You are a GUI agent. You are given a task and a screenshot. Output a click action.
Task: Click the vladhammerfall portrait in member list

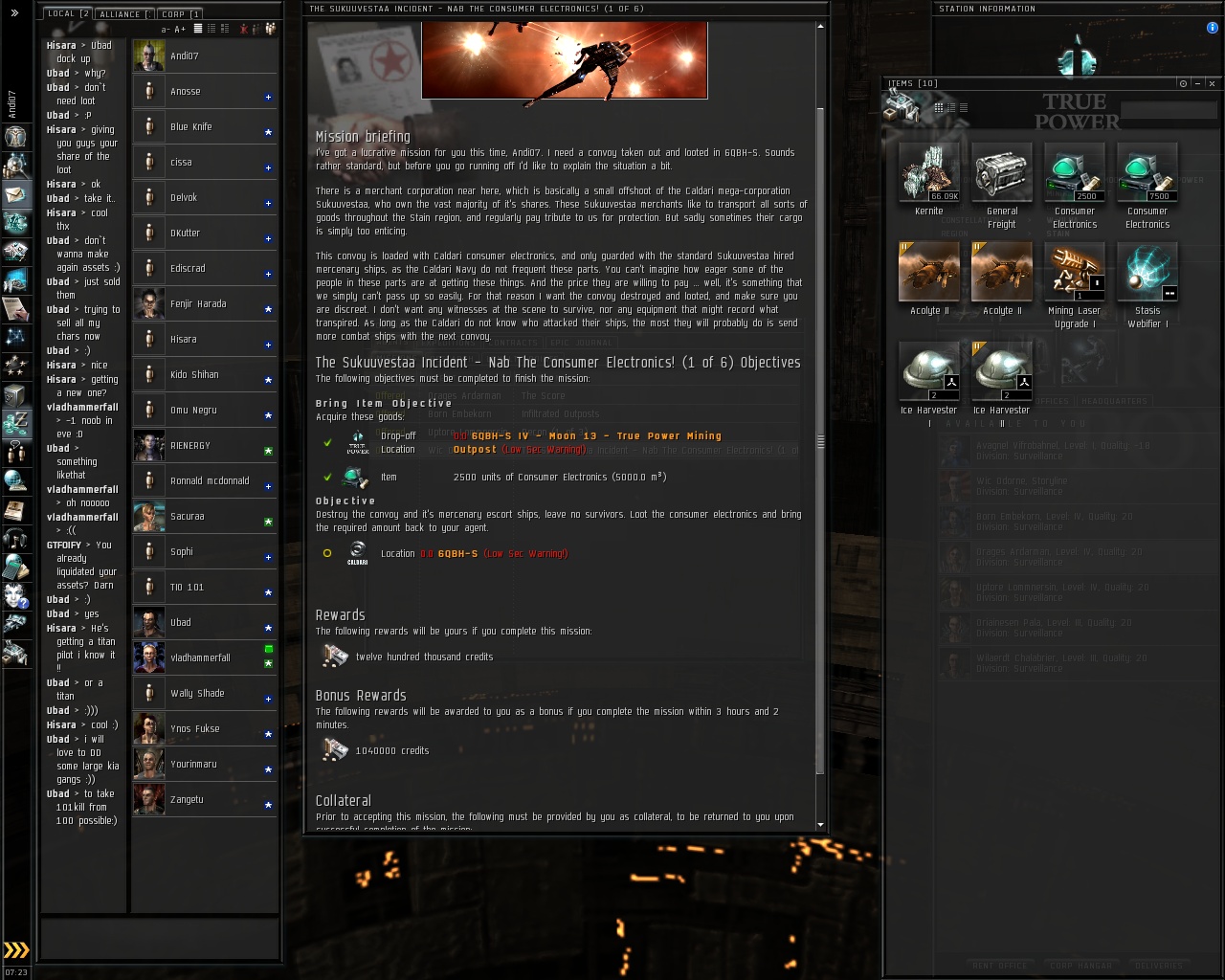pos(148,657)
